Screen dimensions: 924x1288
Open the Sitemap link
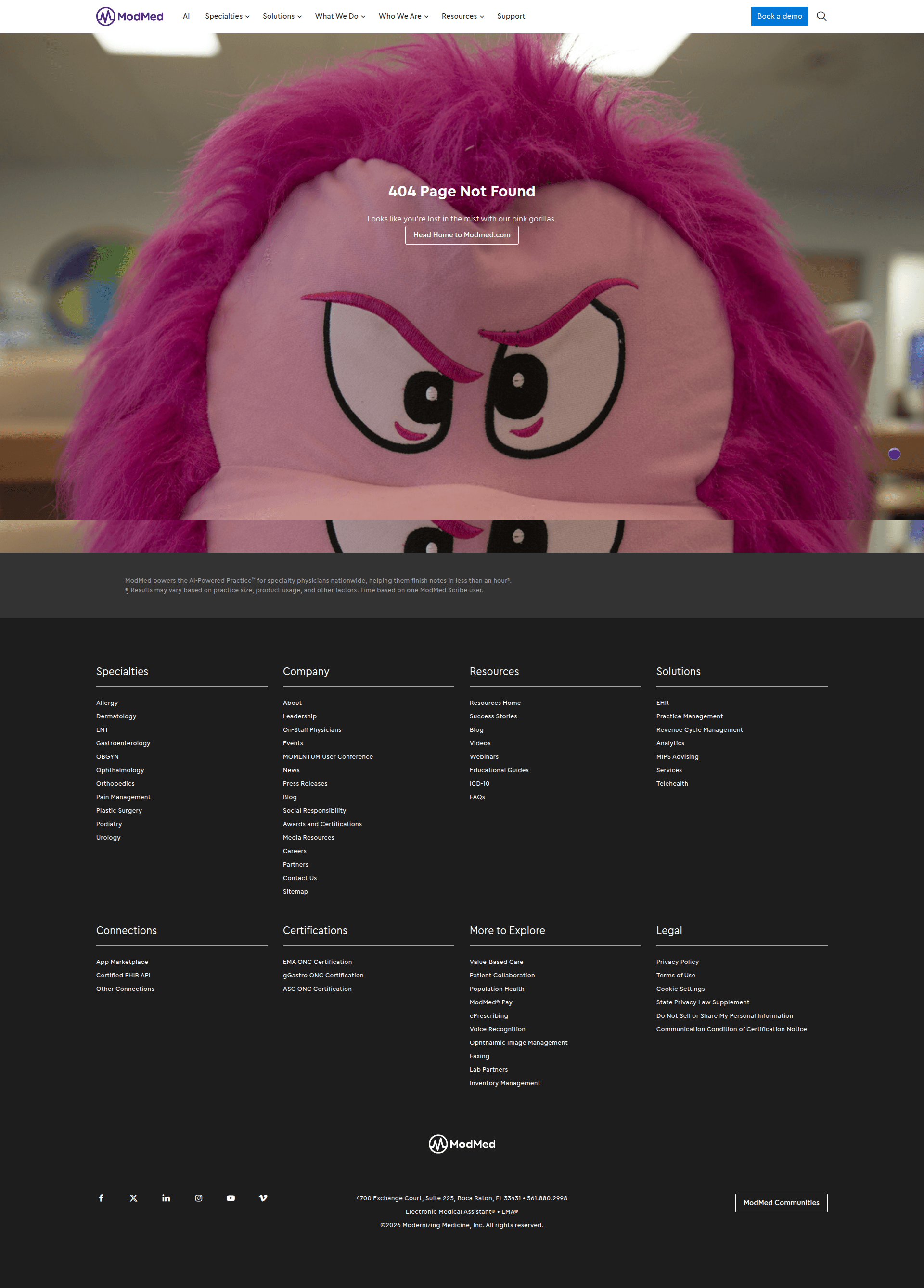[x=295, y=892]
